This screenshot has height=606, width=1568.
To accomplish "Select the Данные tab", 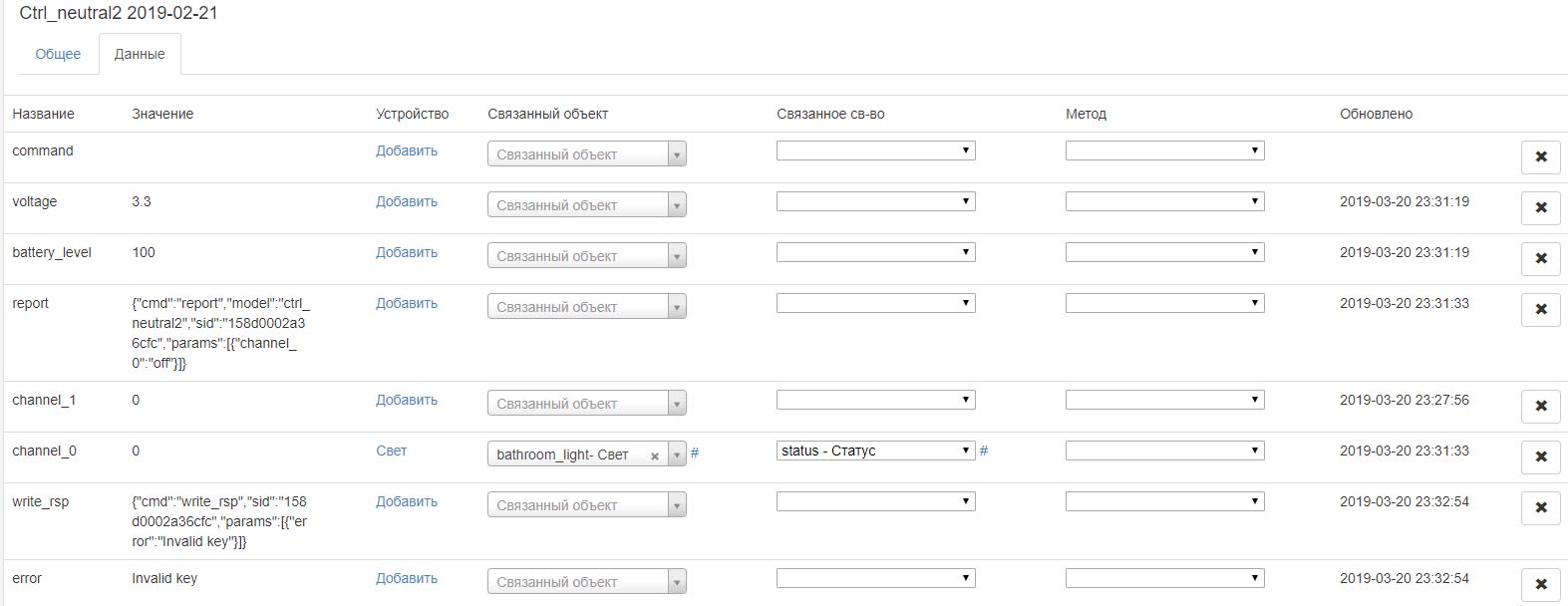I will tap(140, 54).
